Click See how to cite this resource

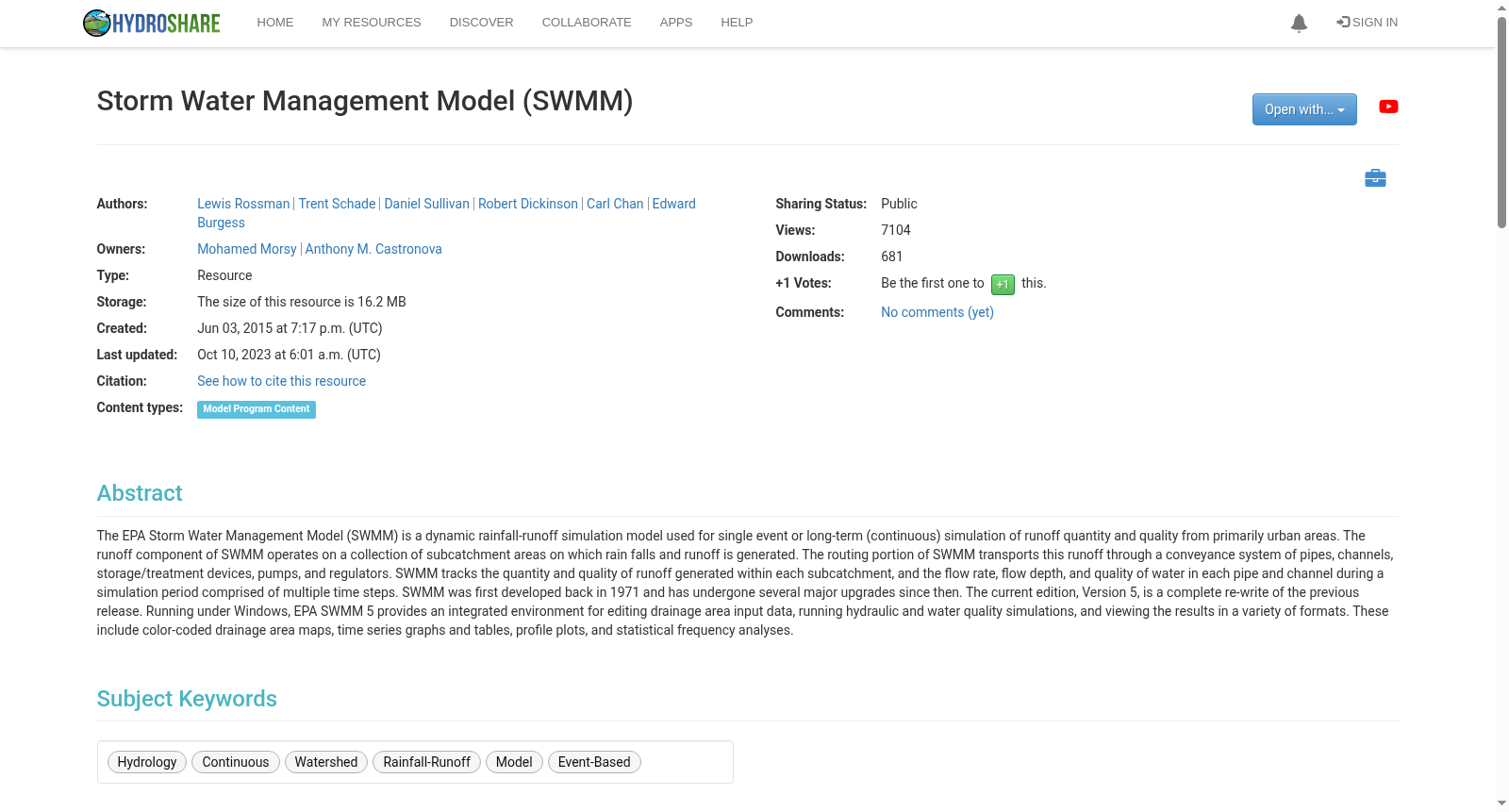point(281,381)
